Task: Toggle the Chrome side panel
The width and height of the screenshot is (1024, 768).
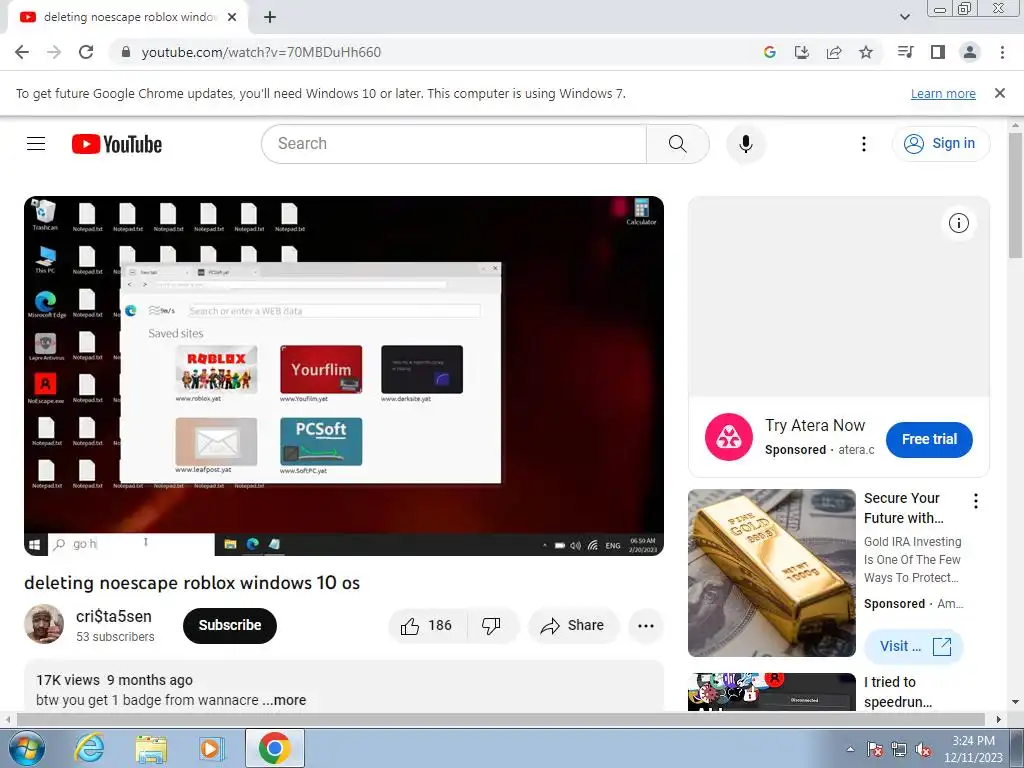Action: point(938,52)
